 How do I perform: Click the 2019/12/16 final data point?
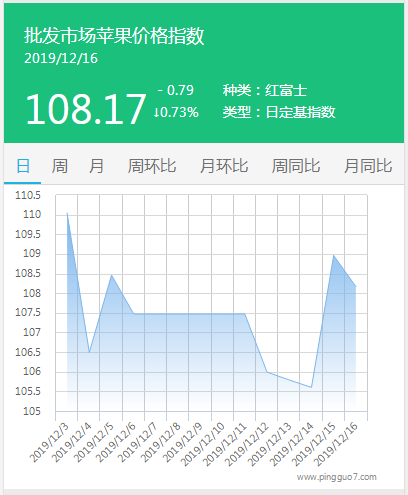(x=356, y=287)
